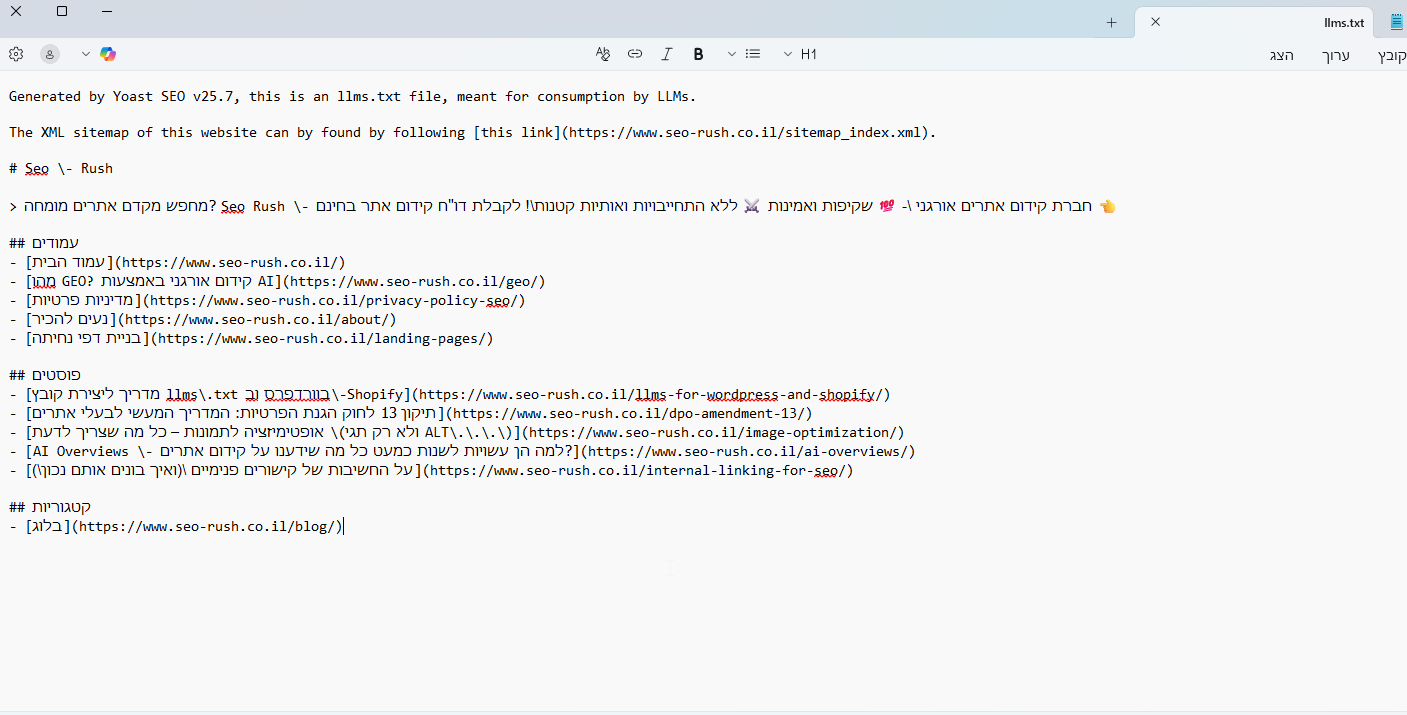Close the llms.txt tab
This screenshot has width=1407, height=715.
pyautogui.click(x=1155, y=22)
